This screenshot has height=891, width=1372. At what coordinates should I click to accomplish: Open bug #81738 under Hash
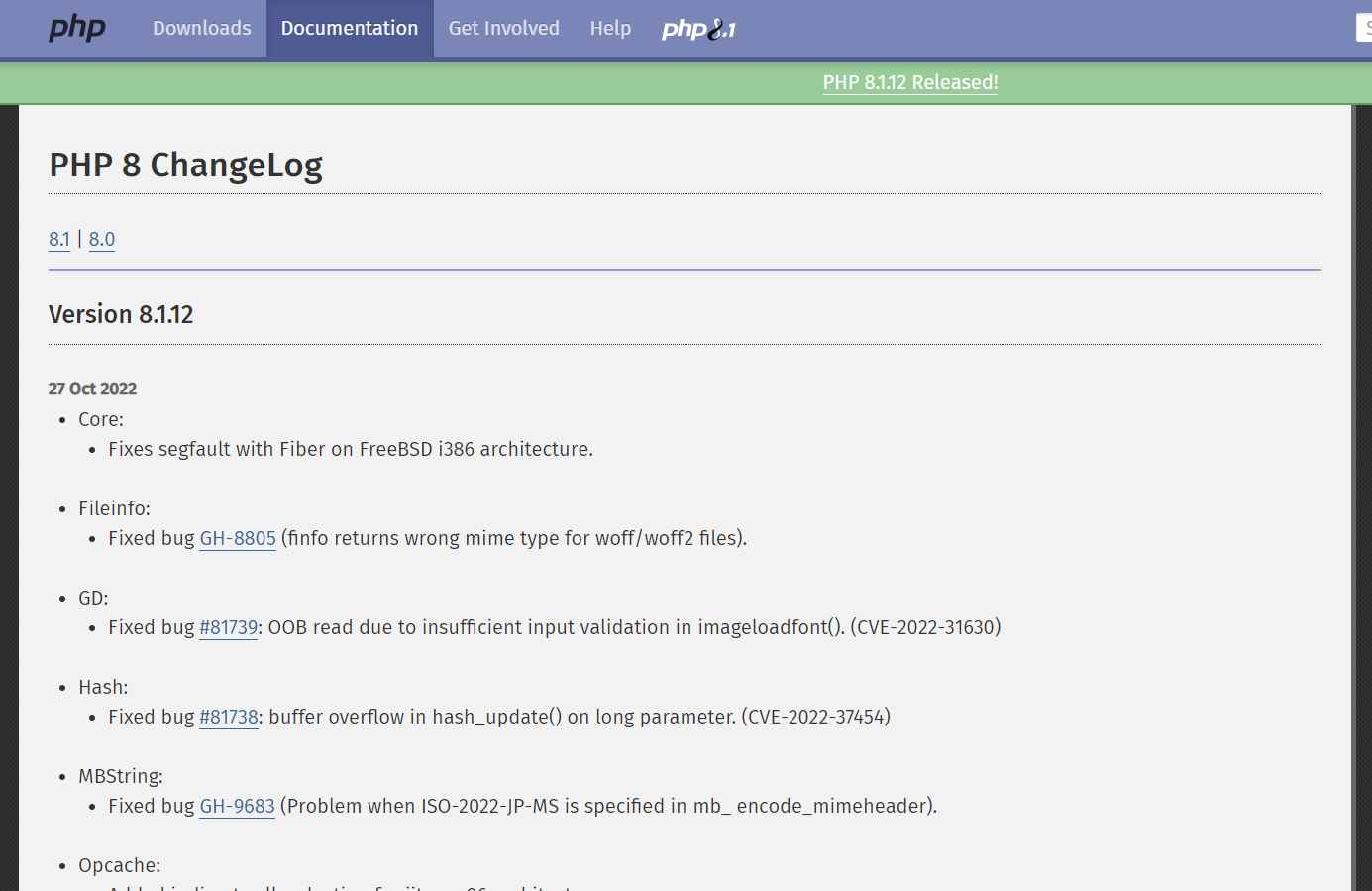229,717
